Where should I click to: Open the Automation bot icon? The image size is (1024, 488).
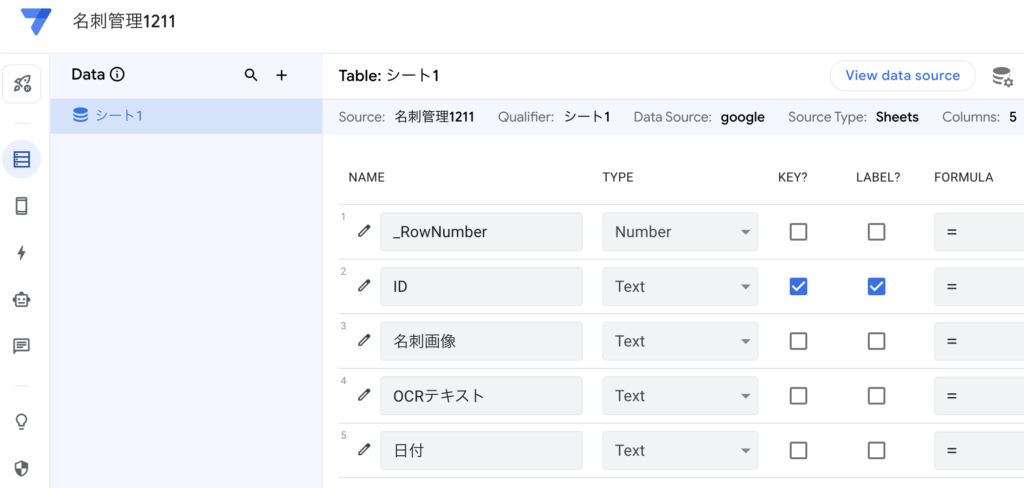22,299
